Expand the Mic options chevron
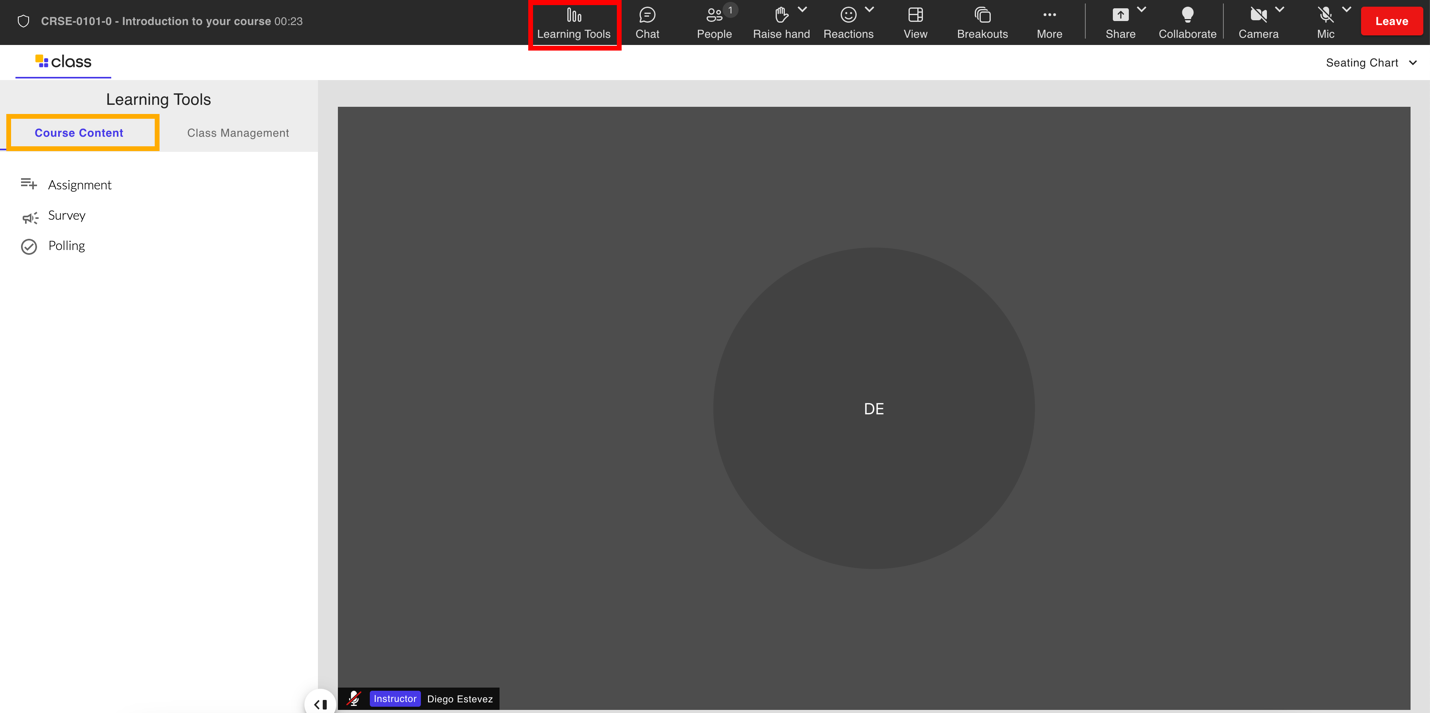The width and height of the screenshot is (1430, 715). click(1347, 10)
